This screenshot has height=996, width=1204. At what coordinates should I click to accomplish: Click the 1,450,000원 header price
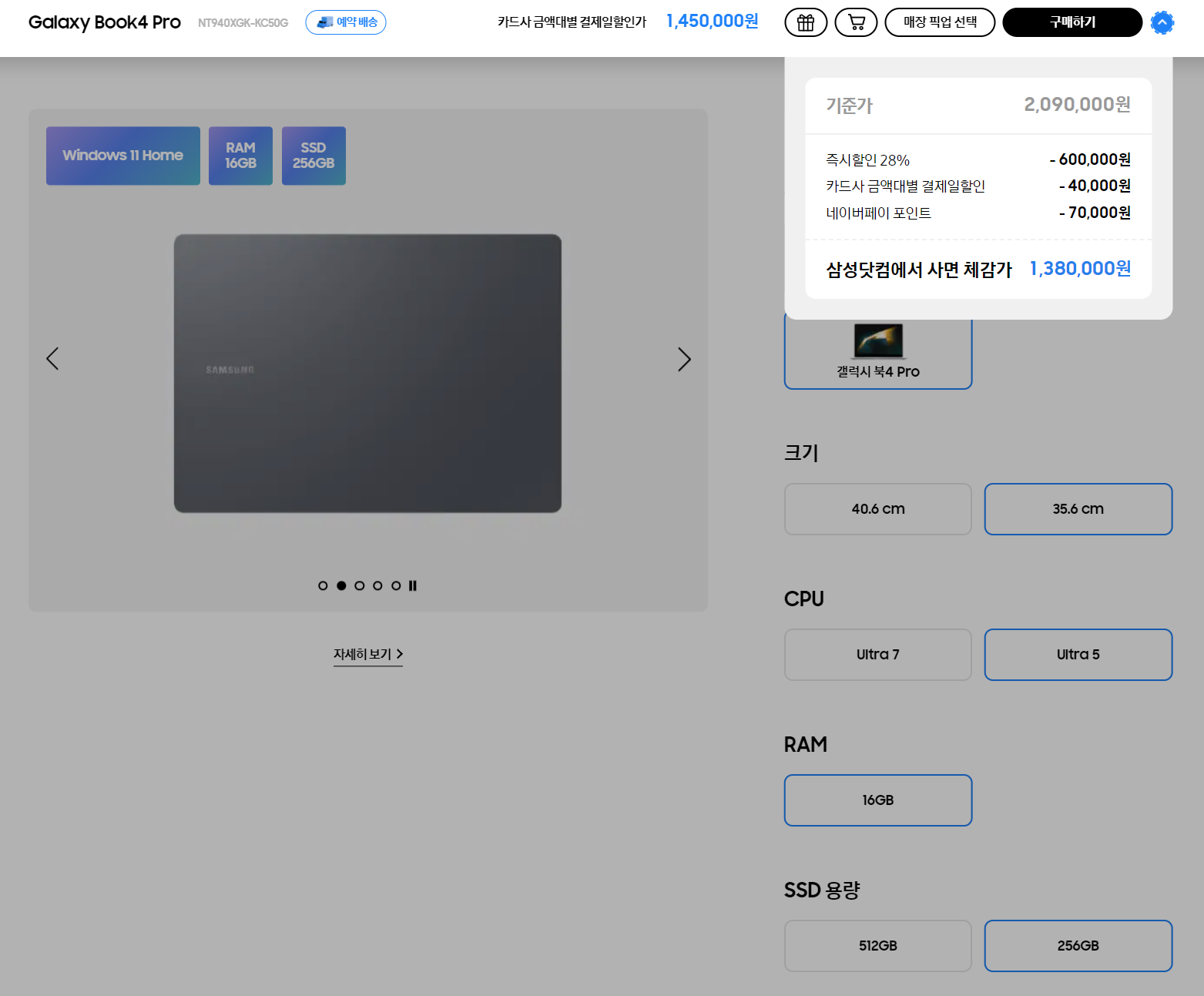pos(713,22)
